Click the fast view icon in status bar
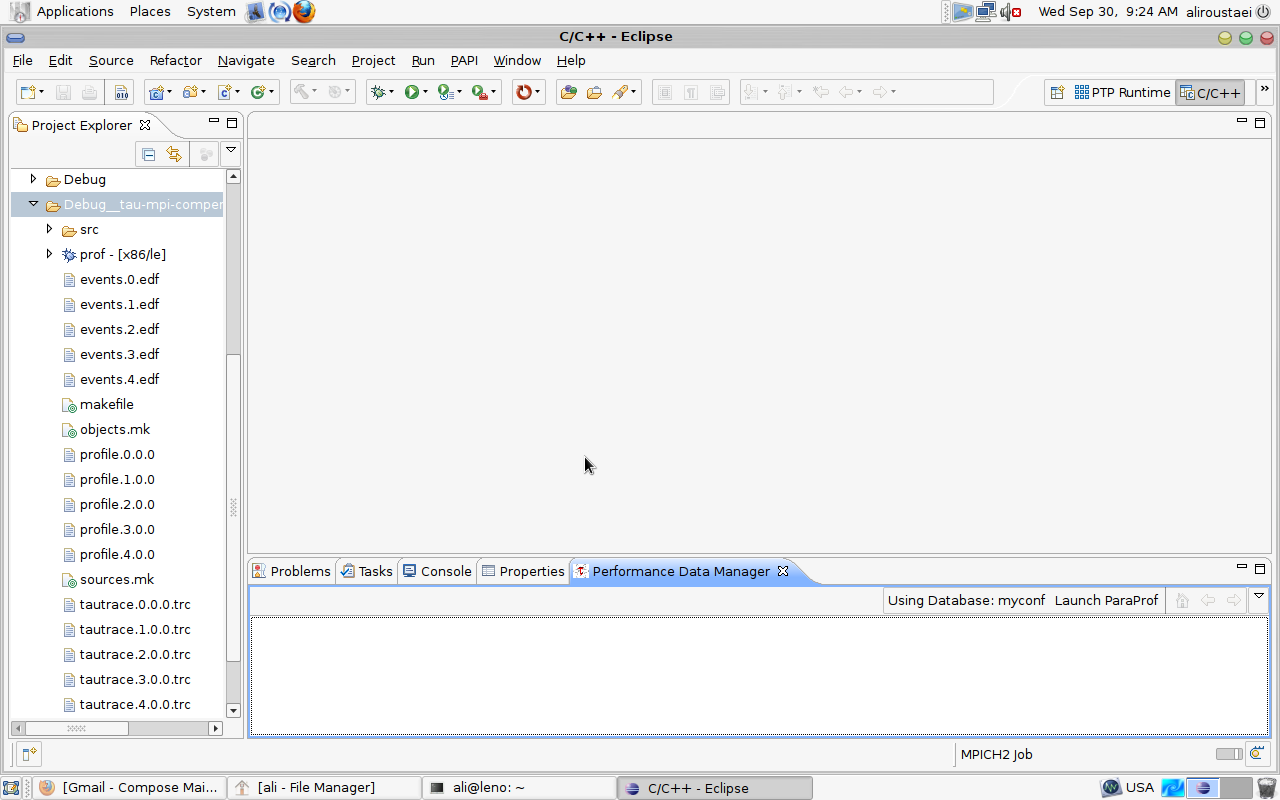This screenshot has height=800, width=1280. (x=29, y=754)
